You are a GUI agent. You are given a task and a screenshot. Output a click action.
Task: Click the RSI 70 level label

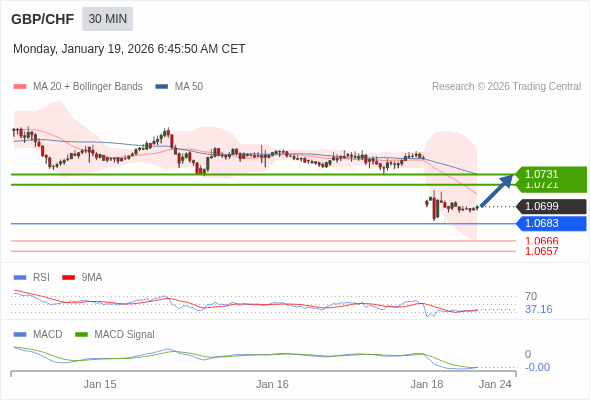click(531, 296)
